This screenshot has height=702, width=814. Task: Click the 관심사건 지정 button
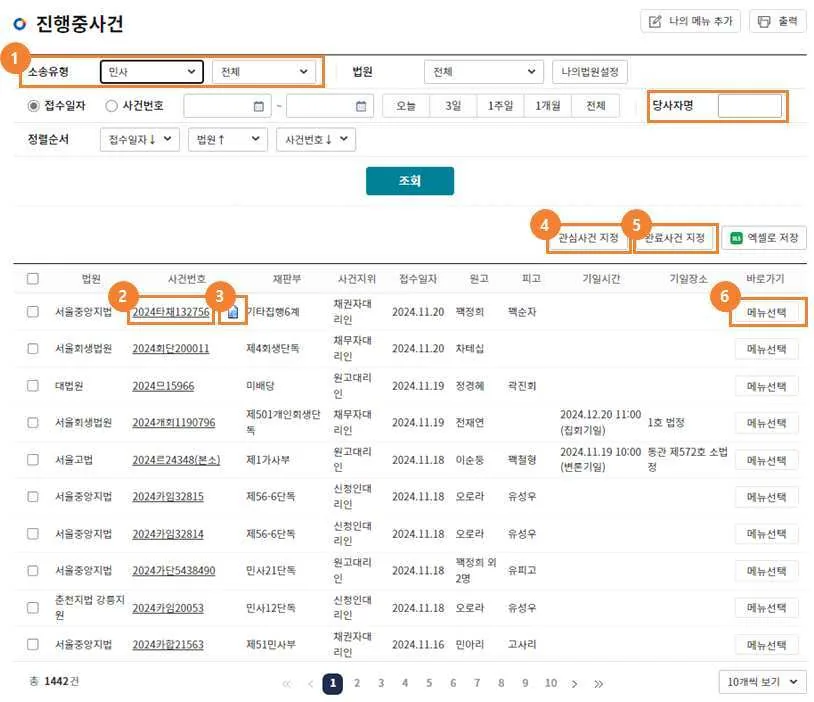pos(588,238)
